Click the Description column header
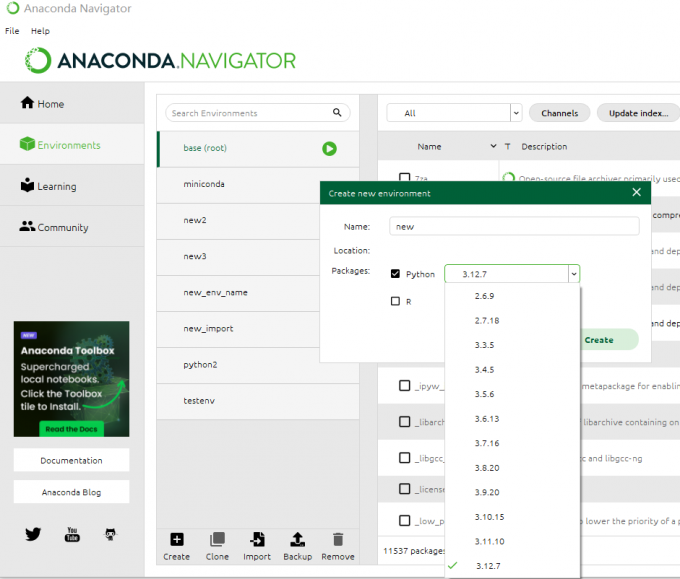Screen dimensions: 680x579 tap(544, 147)
